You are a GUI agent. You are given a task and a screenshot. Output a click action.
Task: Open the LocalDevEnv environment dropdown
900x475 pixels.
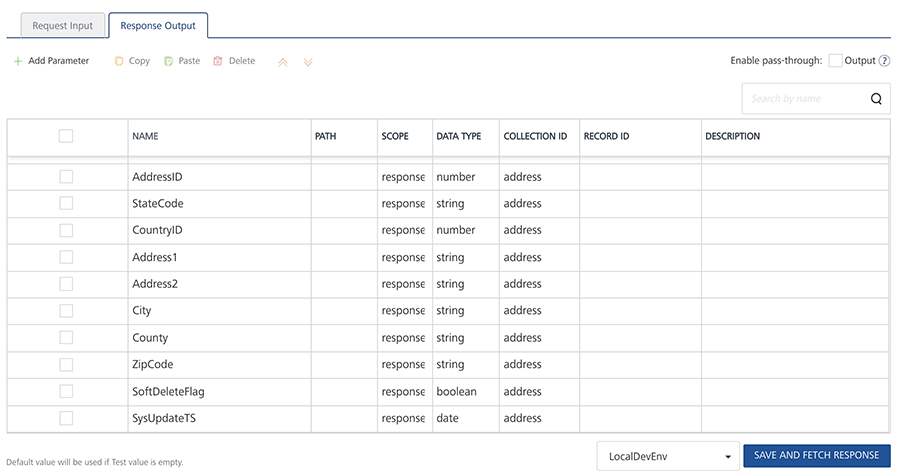coord(667,456)
